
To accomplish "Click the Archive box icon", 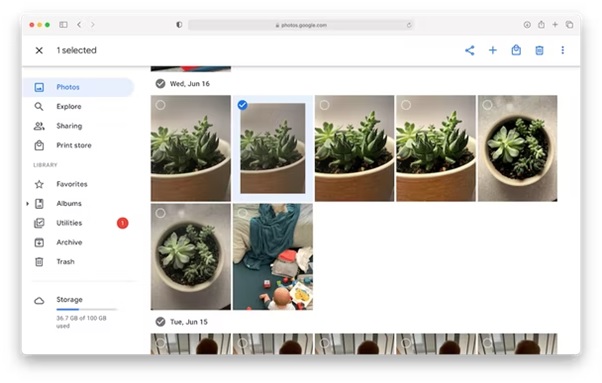I will coord(39,242).
